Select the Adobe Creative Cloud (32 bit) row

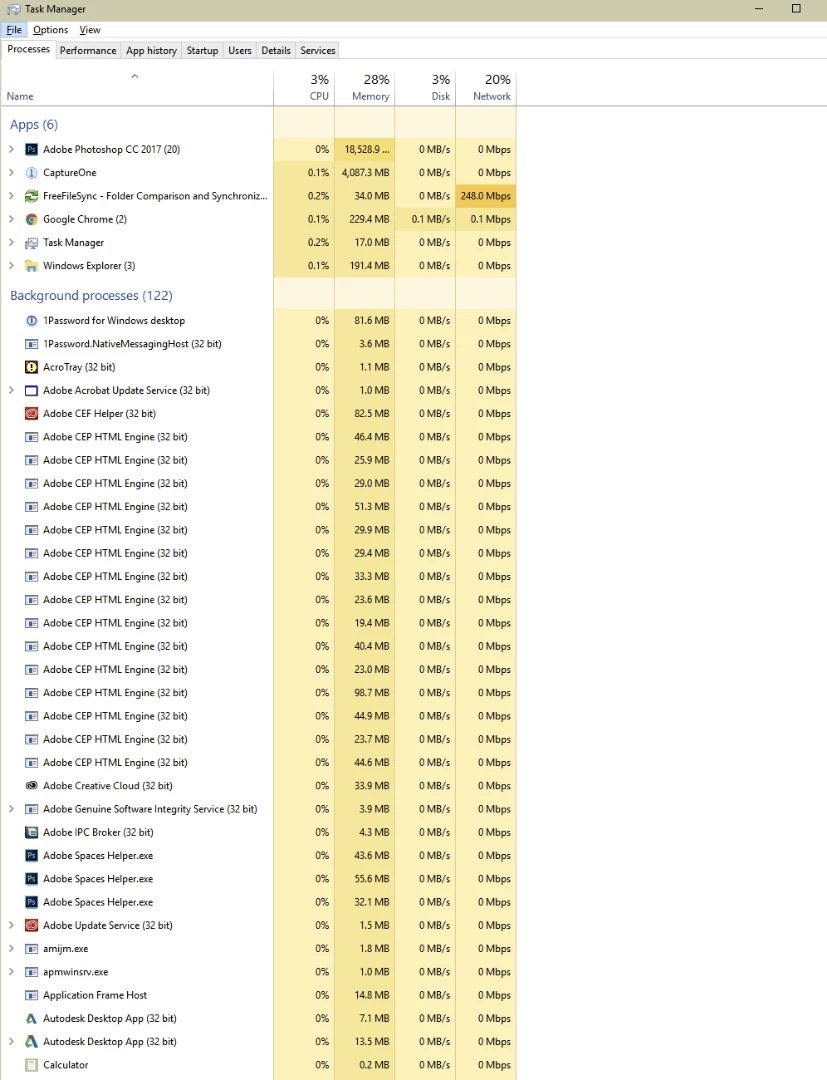click(x=258, y=786)
